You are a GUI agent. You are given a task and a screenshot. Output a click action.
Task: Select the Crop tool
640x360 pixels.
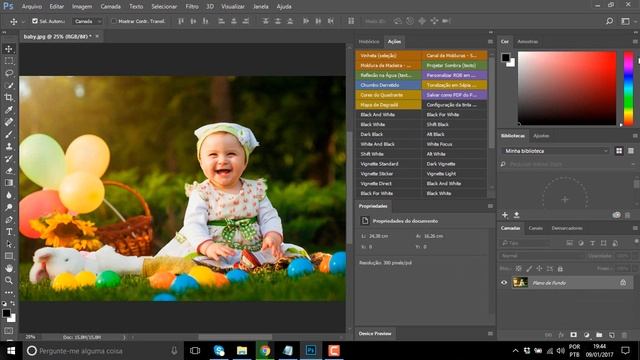click(9, 97)
